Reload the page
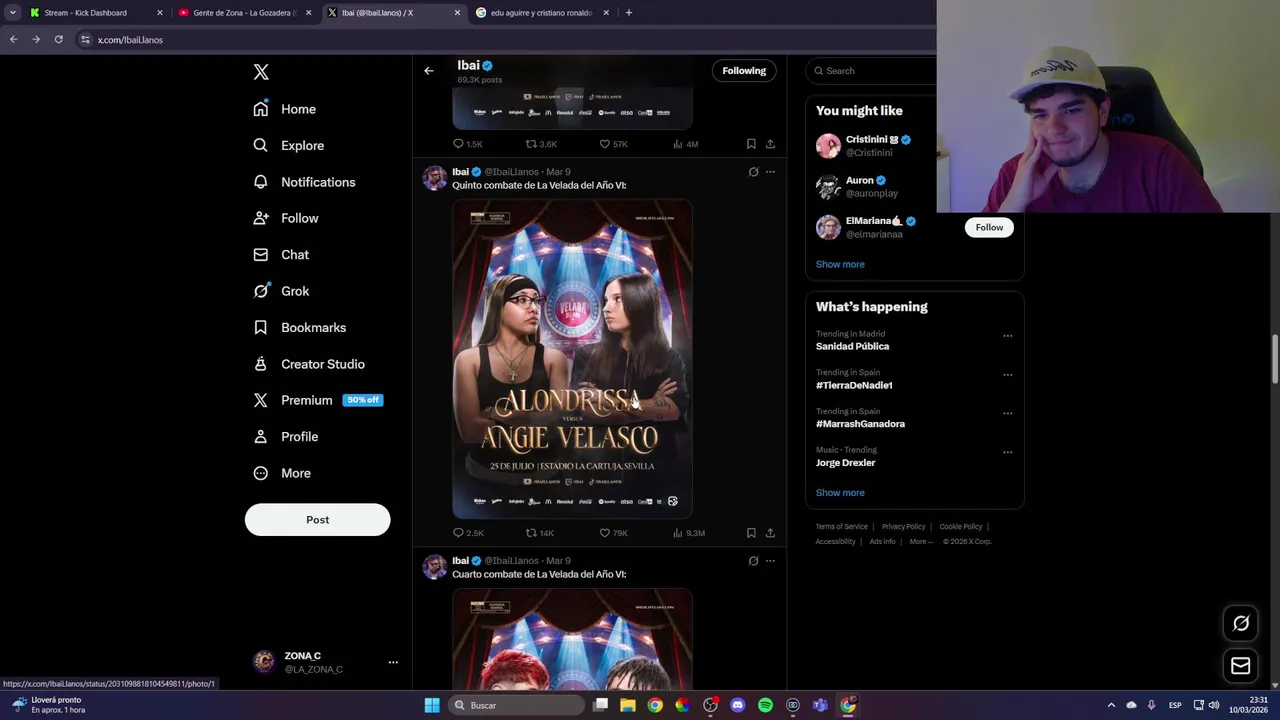The height and width of the screenshot is (720, 1280). click(59, 40)
